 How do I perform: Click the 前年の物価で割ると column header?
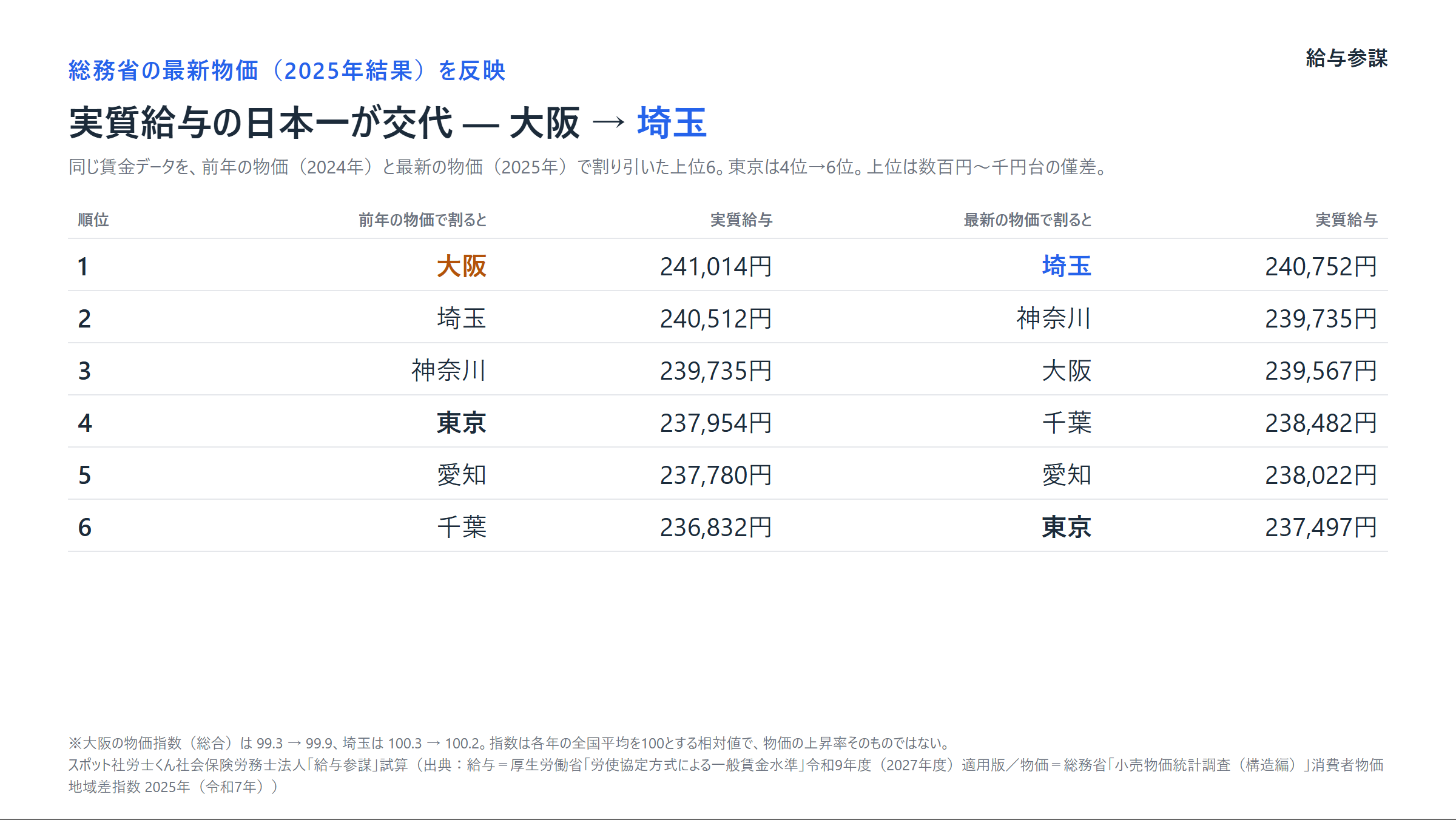[x=423, y=220]
